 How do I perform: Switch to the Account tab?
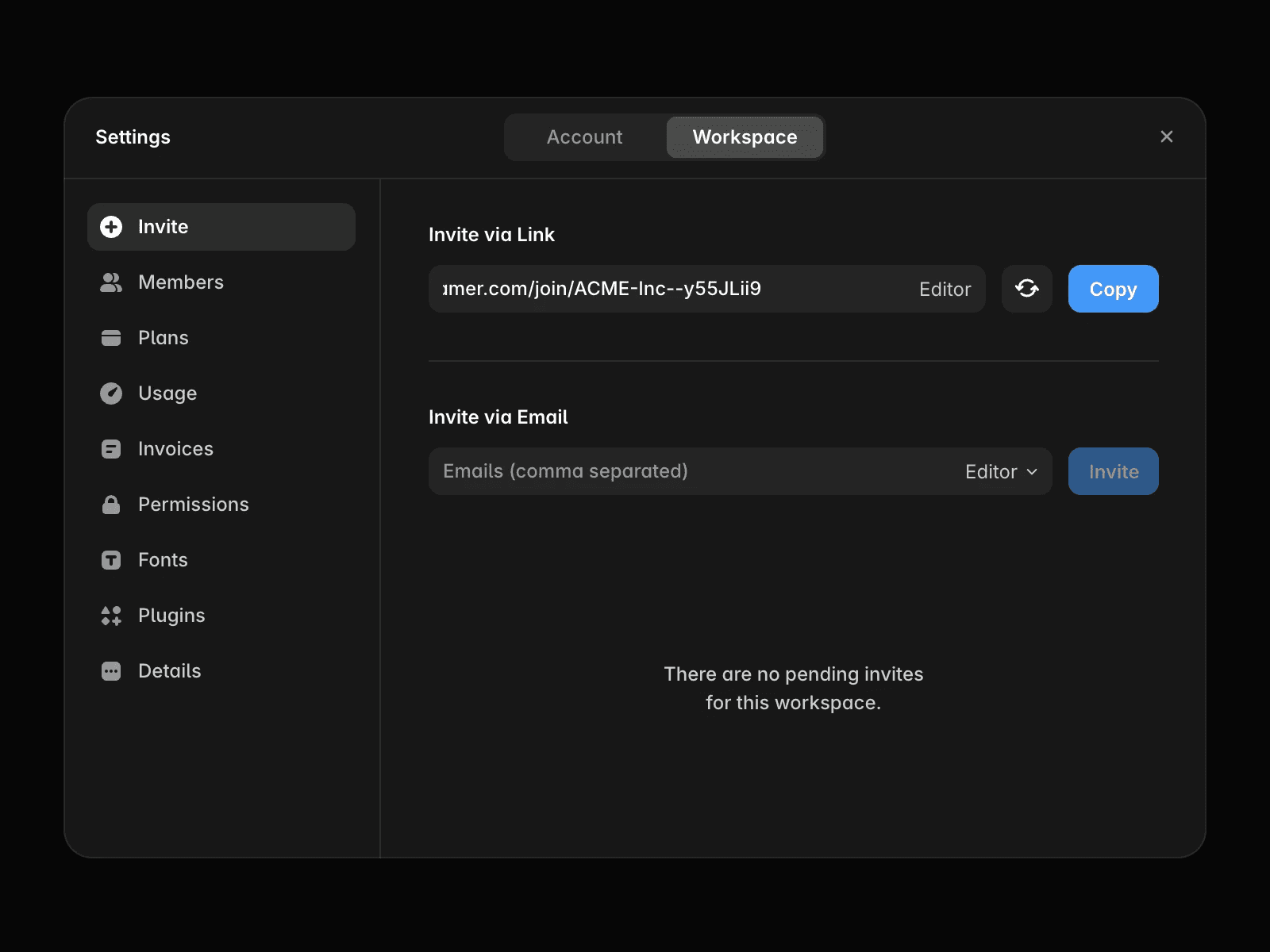point(585,137)
